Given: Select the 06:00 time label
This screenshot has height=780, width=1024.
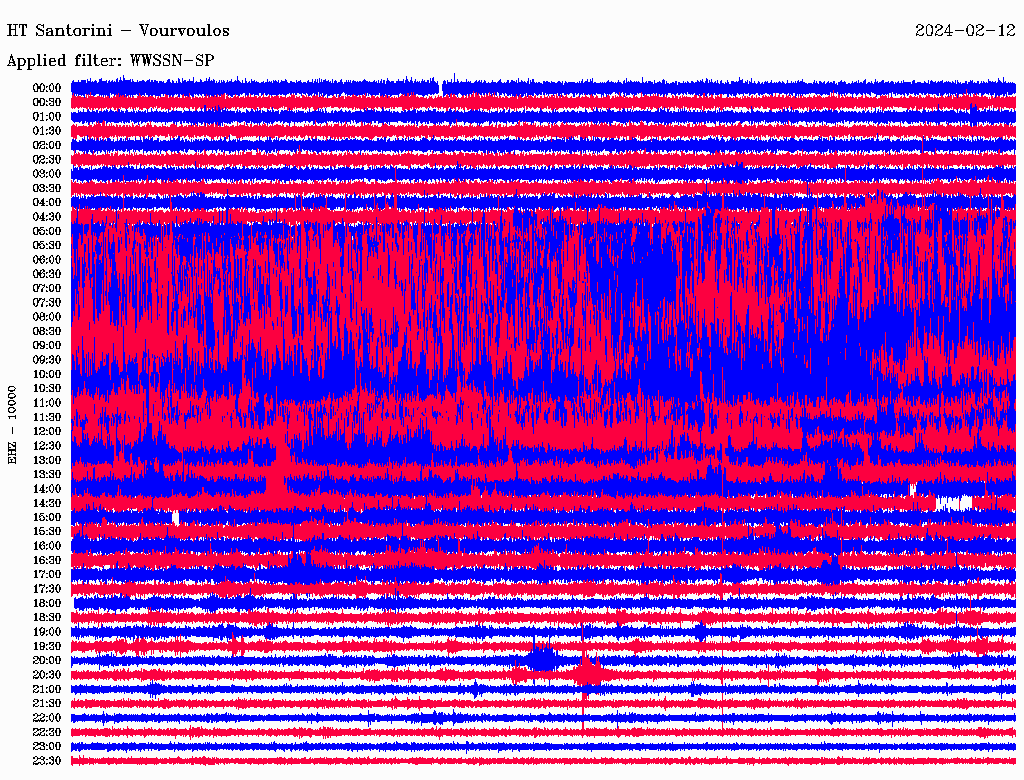Looking at the screenshot, I should 47,260.
